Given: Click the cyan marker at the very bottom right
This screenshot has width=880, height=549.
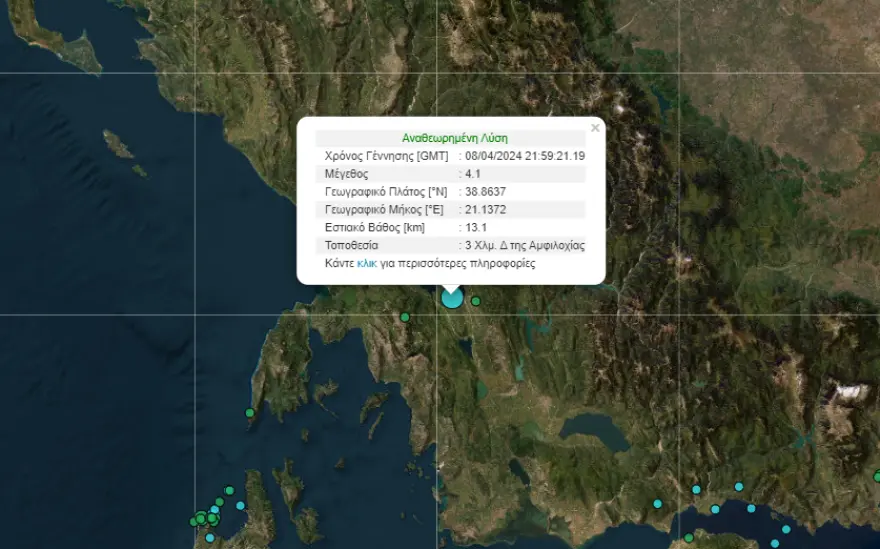Looking at the screenshot, I should [774, 544].
